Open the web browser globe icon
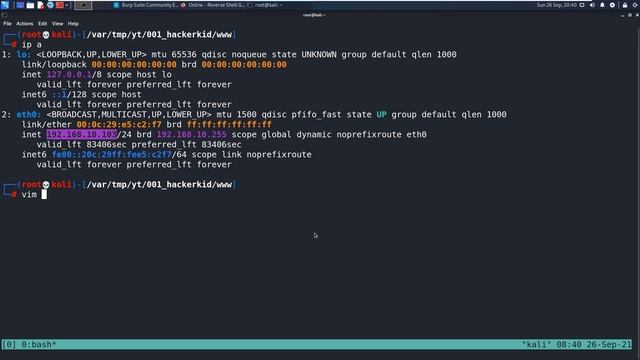 pyautogui.click(x=50, y=5)
